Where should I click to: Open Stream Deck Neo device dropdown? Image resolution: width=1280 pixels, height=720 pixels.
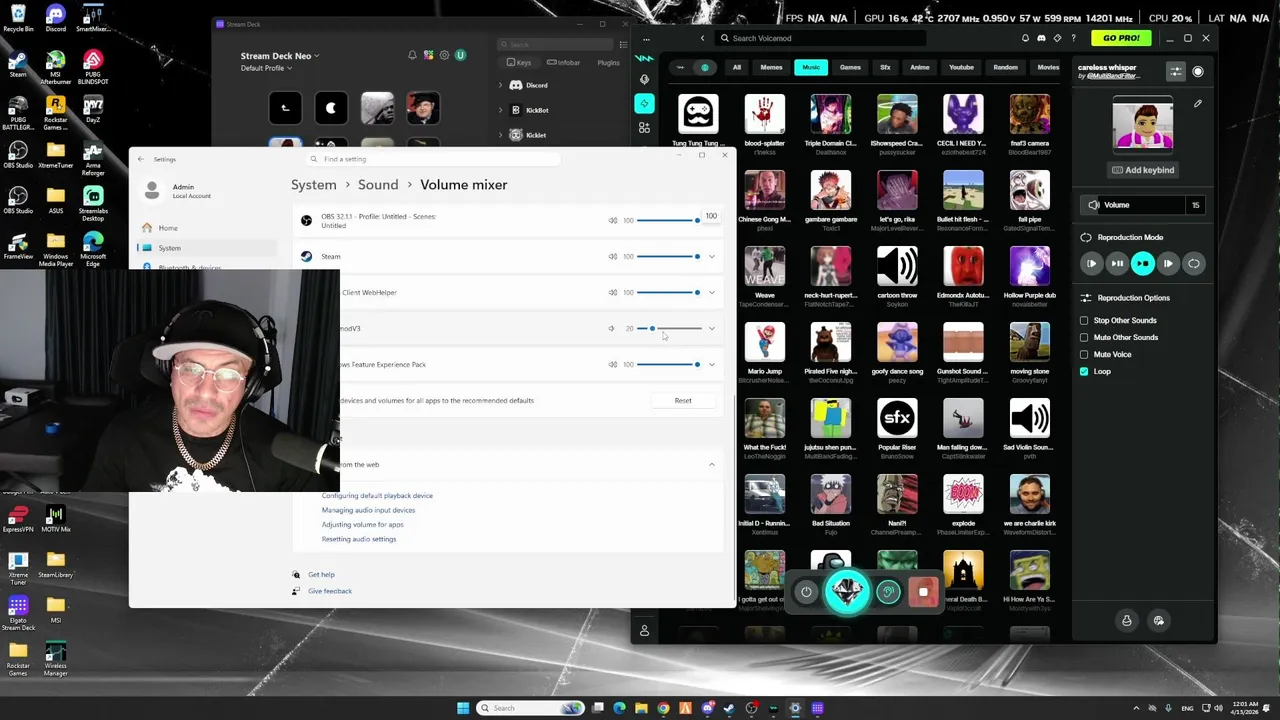[x=279, y=56]
